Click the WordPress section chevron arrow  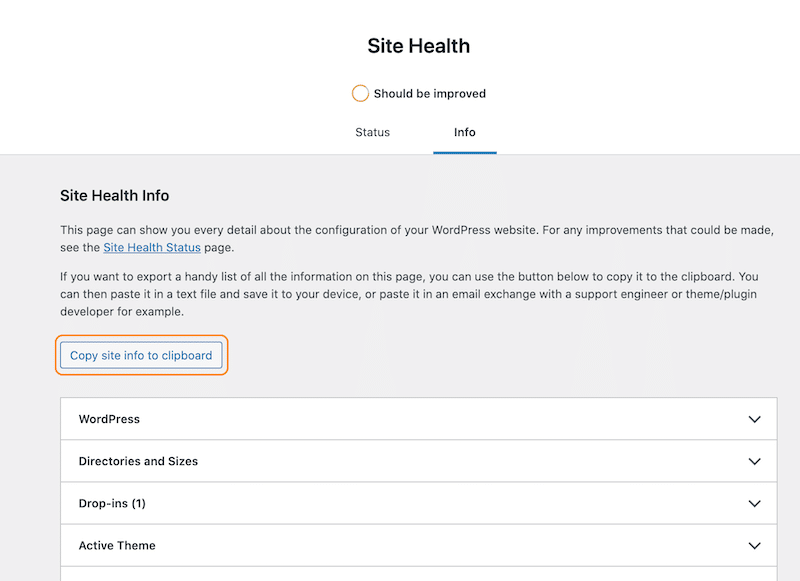(754, 419)
